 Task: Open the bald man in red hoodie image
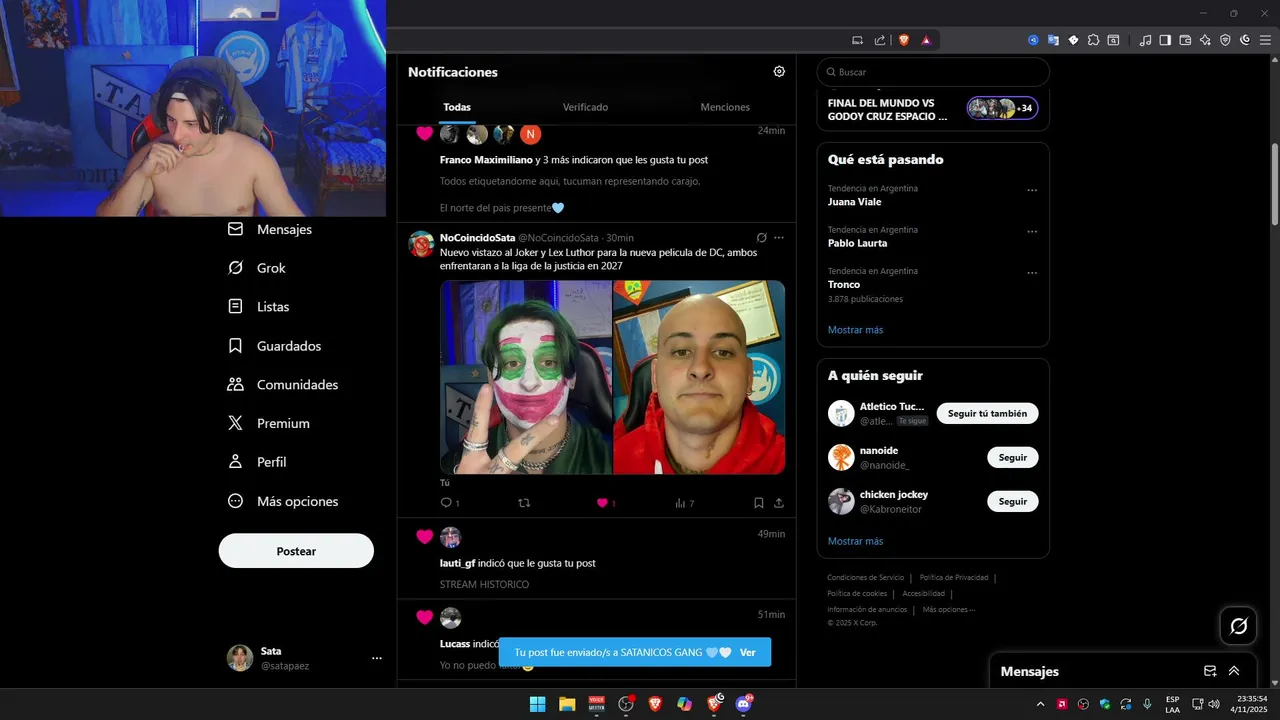[699, 377]
